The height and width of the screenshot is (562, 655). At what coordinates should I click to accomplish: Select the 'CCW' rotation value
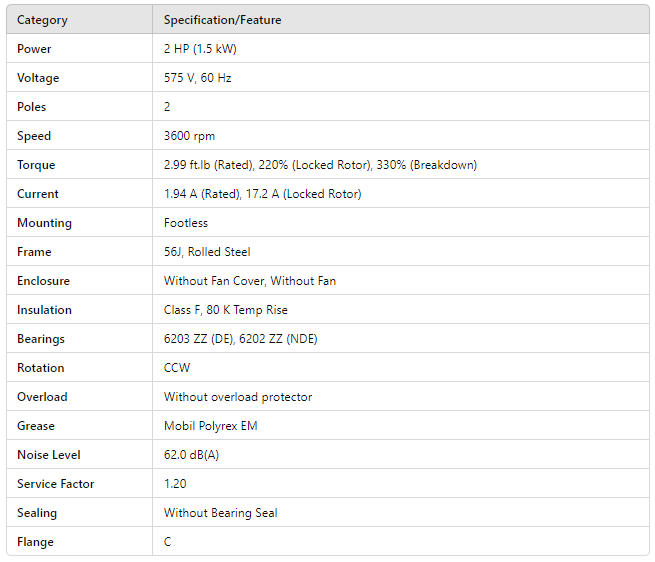[x=177, y=368]
